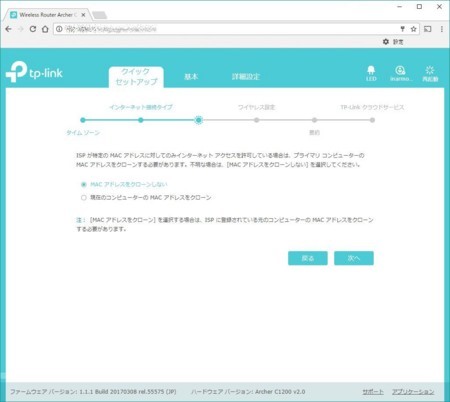
Task: Click the 設定 text beside gear
Action: [398, 42]
